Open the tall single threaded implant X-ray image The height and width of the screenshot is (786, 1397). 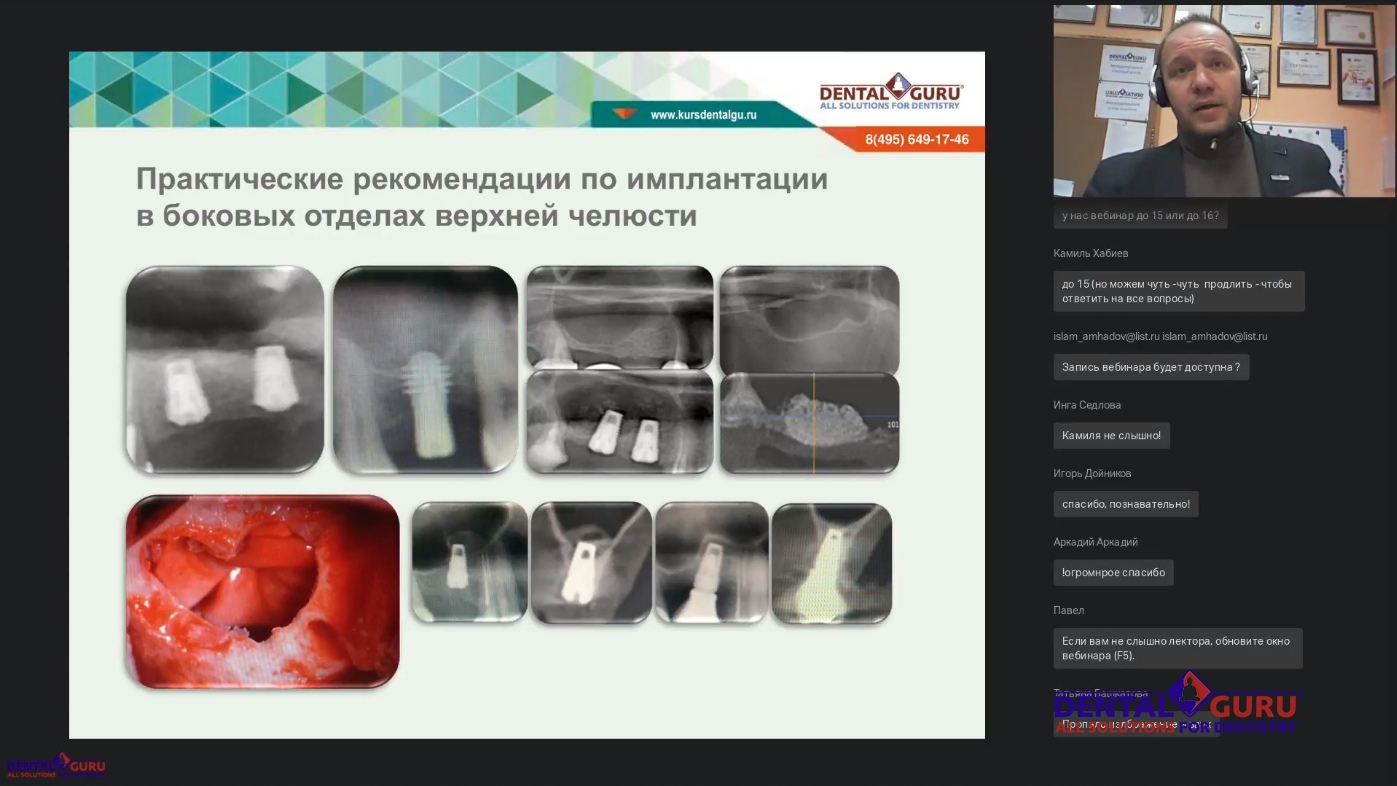tap(425, 369)
